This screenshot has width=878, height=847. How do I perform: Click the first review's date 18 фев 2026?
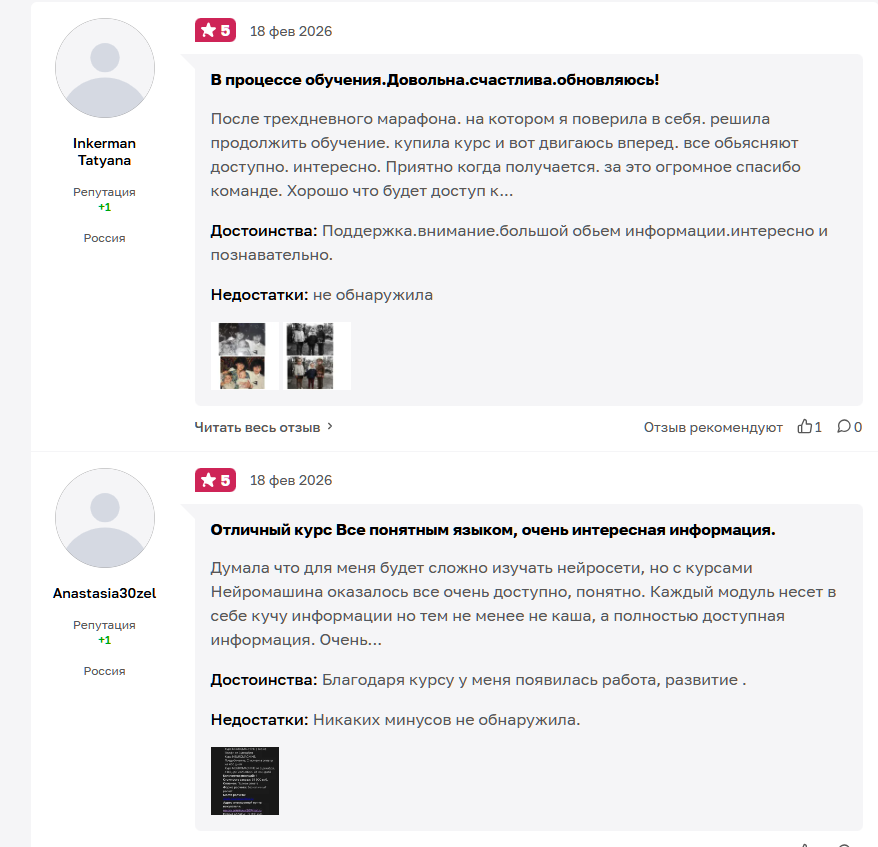(291, 31)
